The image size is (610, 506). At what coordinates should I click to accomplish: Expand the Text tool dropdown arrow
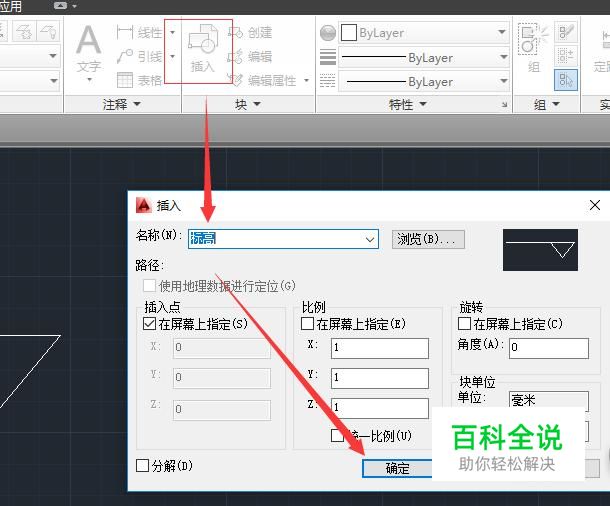point(89,80)
